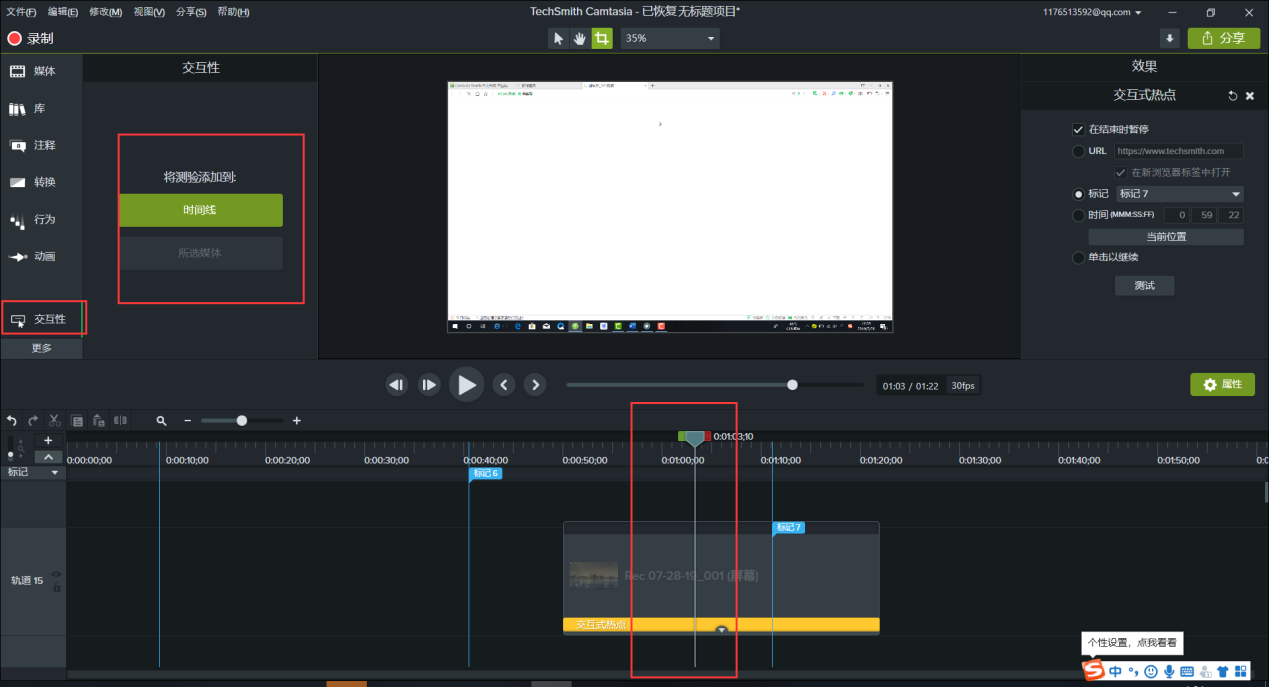The height and width of the screenshot is (687, 1269).
Task: Step to next frame
Action: 429,385
